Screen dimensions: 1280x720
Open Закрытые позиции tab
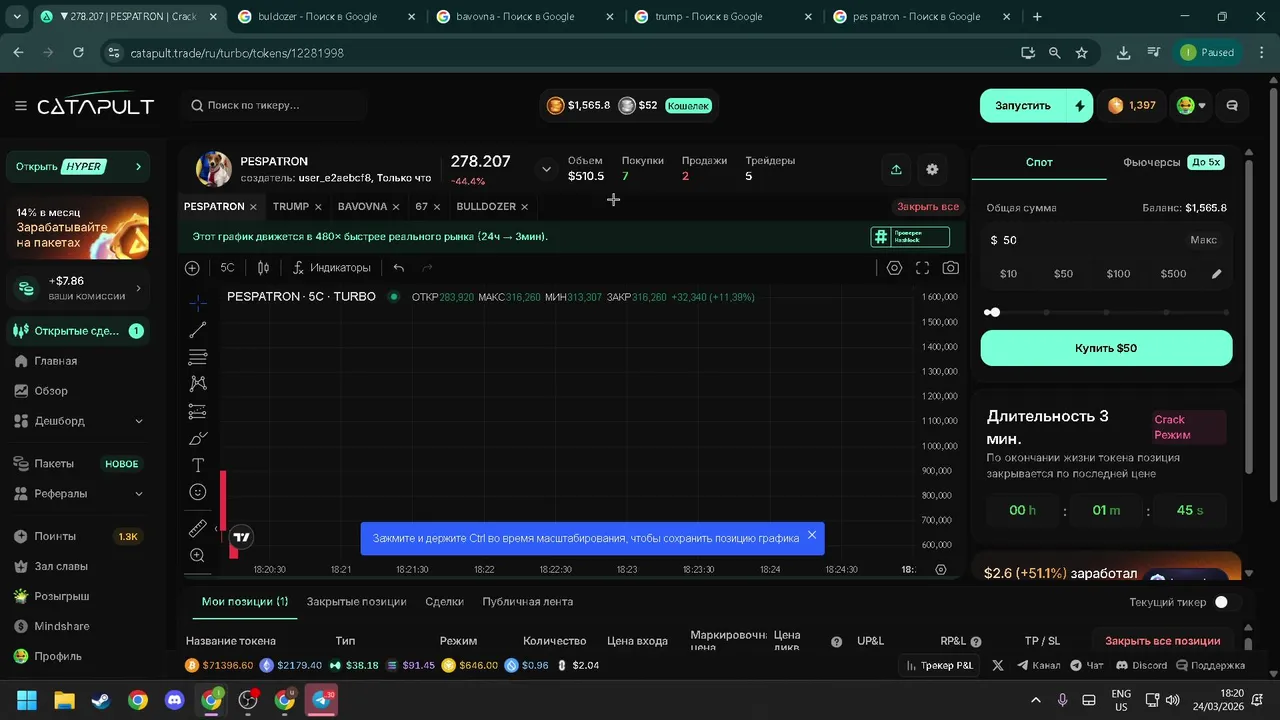click(356, 602)
